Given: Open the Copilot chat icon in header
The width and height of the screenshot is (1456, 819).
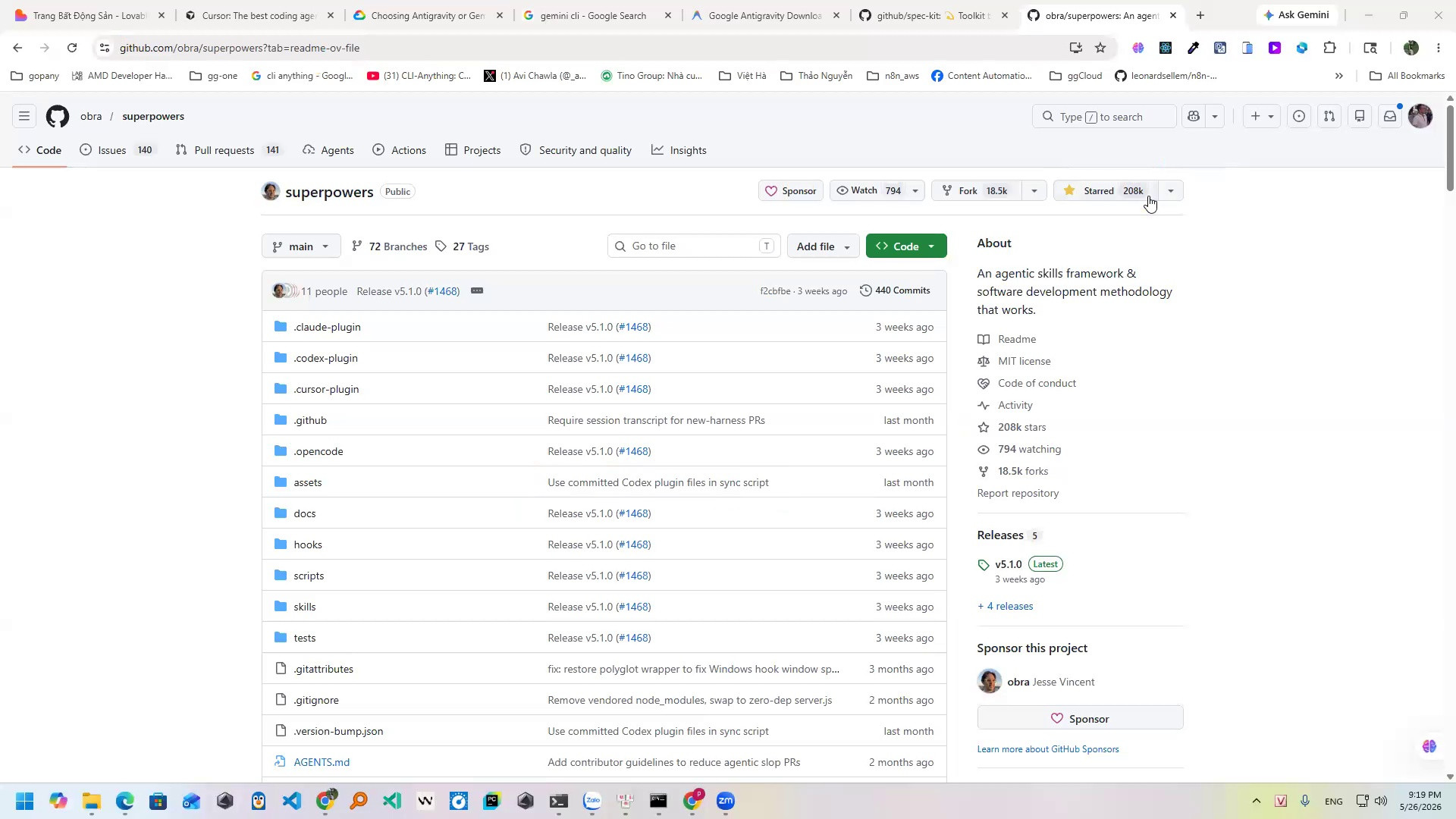Looking at the screenshot, I should pos(1194,117).
